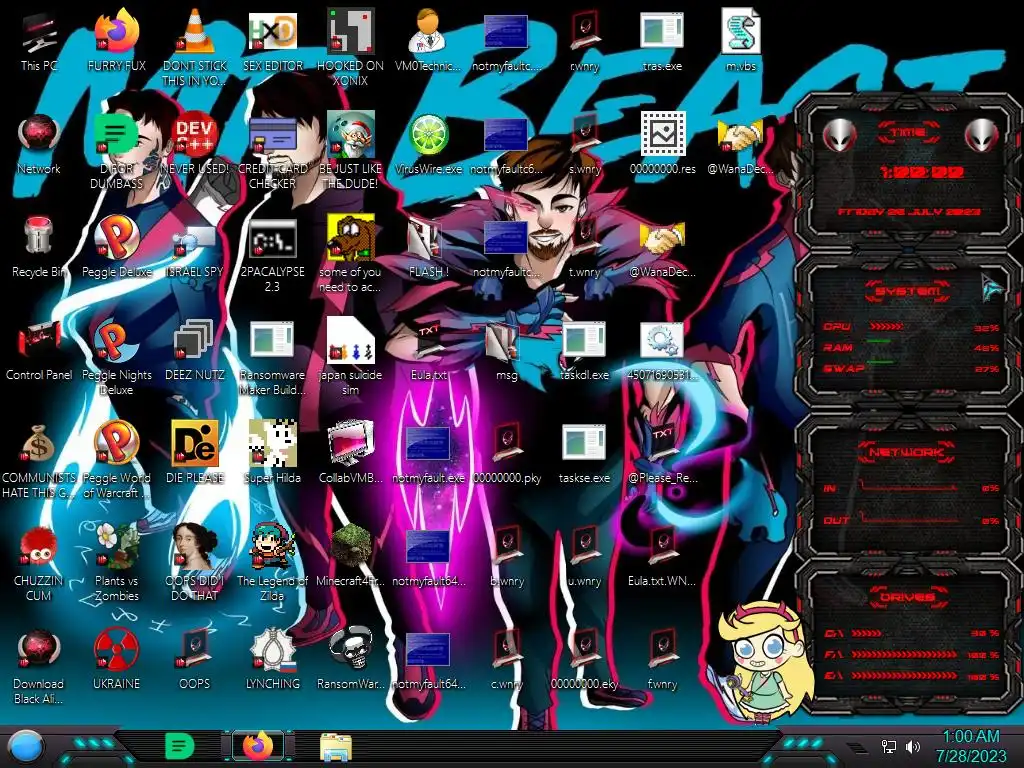
Task: Click the DRIVES widget header
Action: 907,597
